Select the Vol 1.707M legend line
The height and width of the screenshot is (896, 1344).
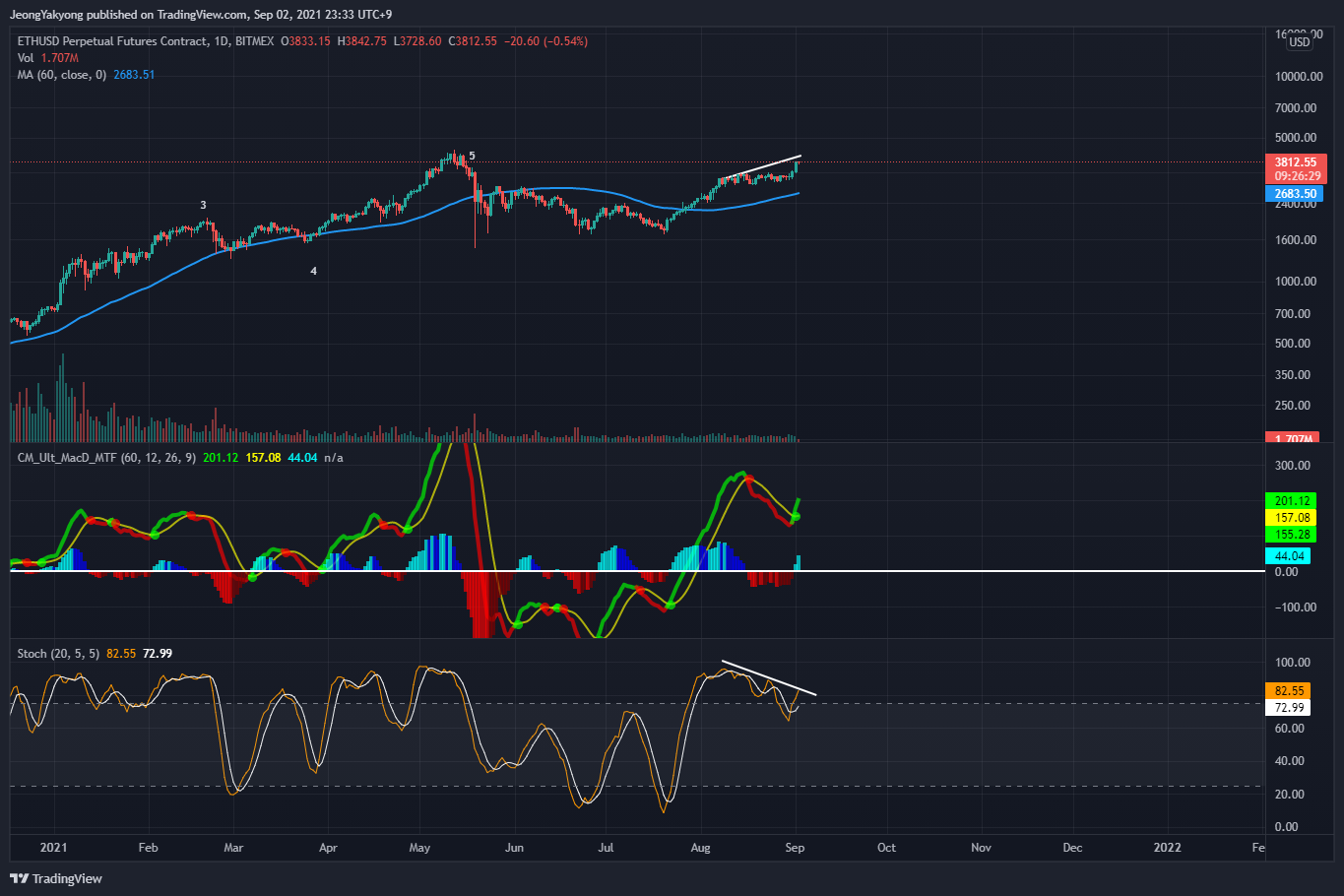[48, 58]
